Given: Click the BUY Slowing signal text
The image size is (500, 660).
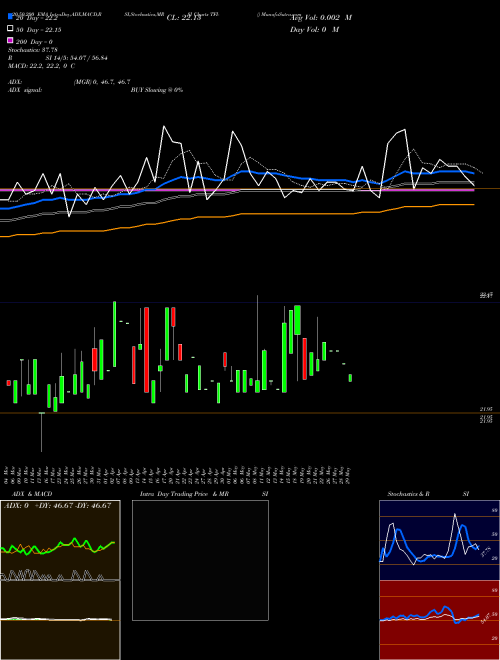Looking at the screenshot, I should [157, 90].
